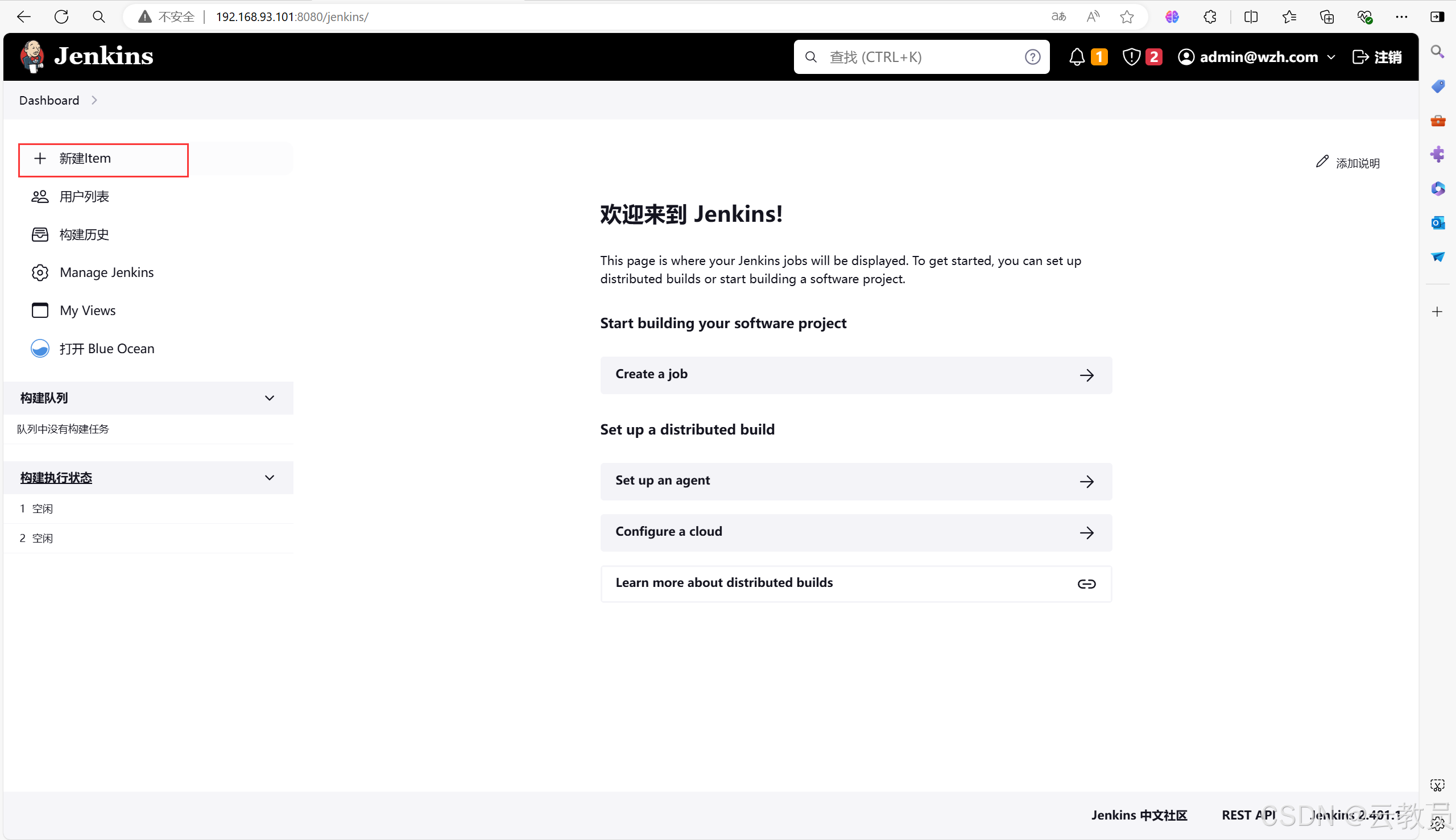Open admin@wzh.com user dropdown arrow
The height and width of the screenshot is (840, 1456).
[x=1331, y=57]
